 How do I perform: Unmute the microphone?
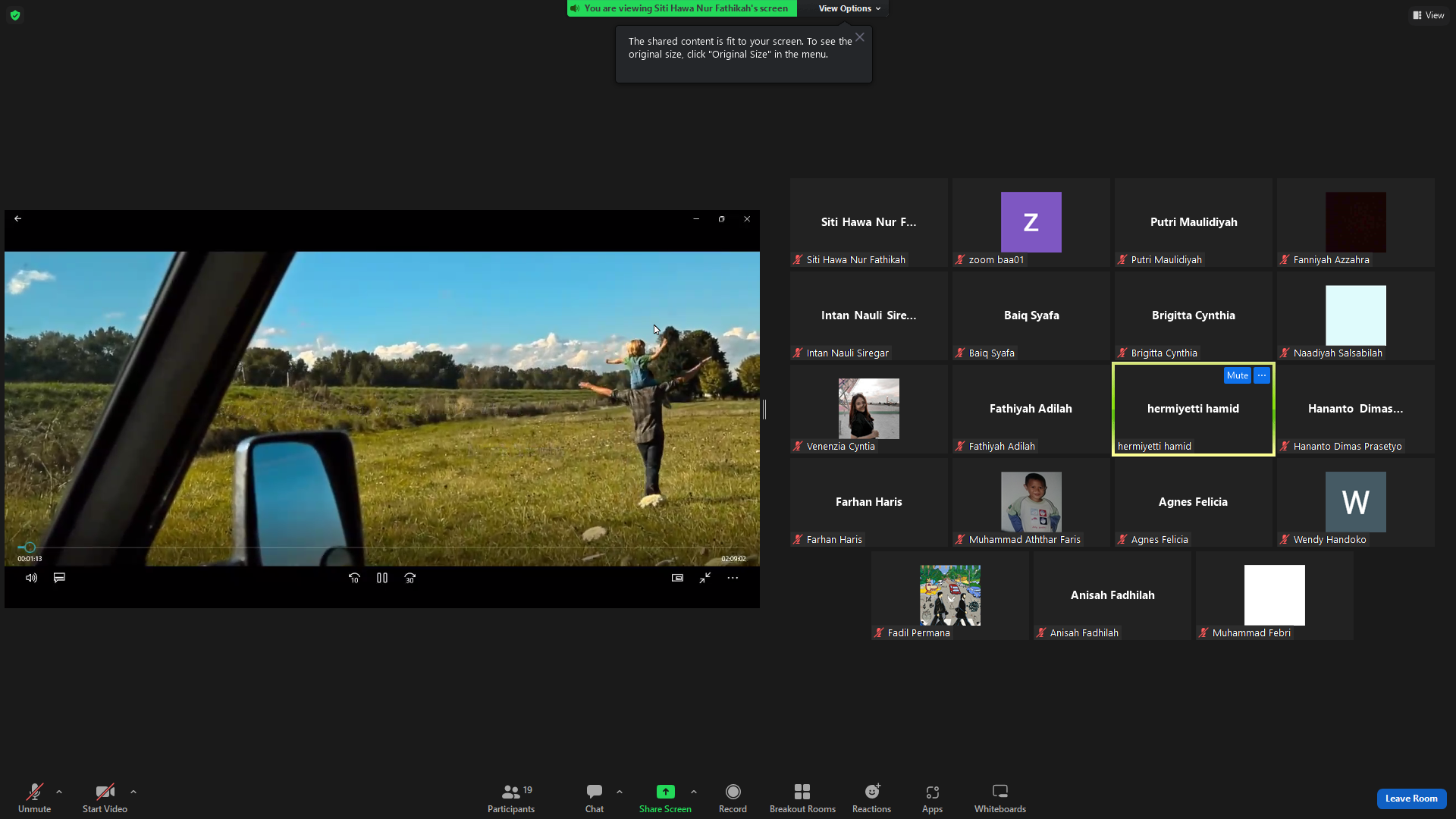click(x=34, y=799)
